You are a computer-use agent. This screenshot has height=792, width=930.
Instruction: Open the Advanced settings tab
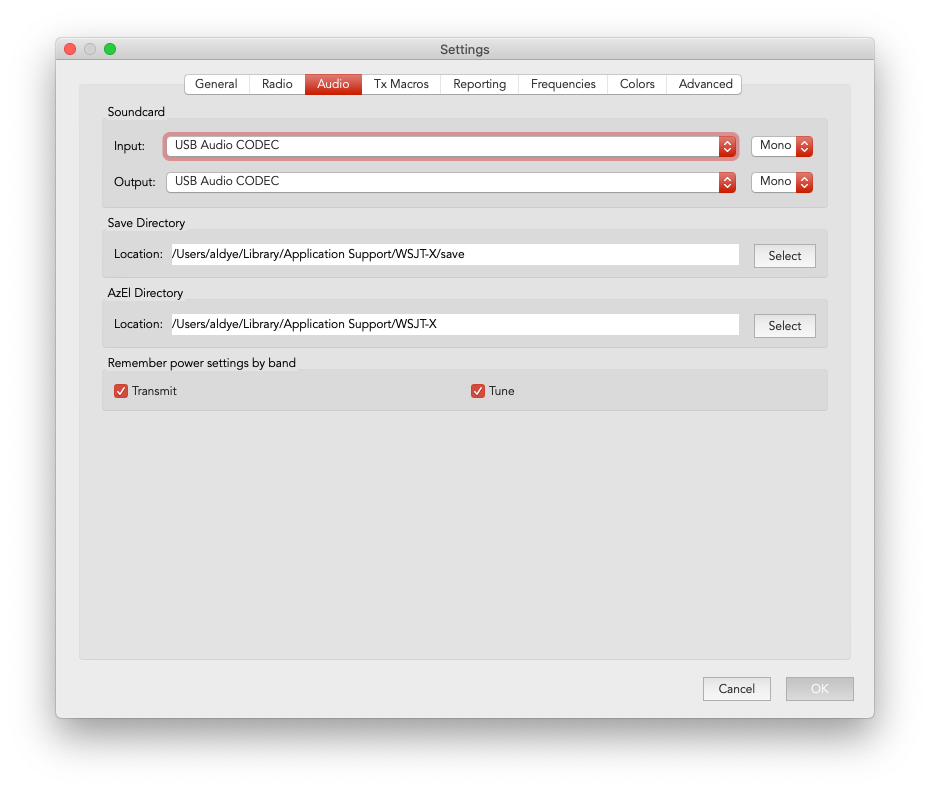(x=705, y=84)
